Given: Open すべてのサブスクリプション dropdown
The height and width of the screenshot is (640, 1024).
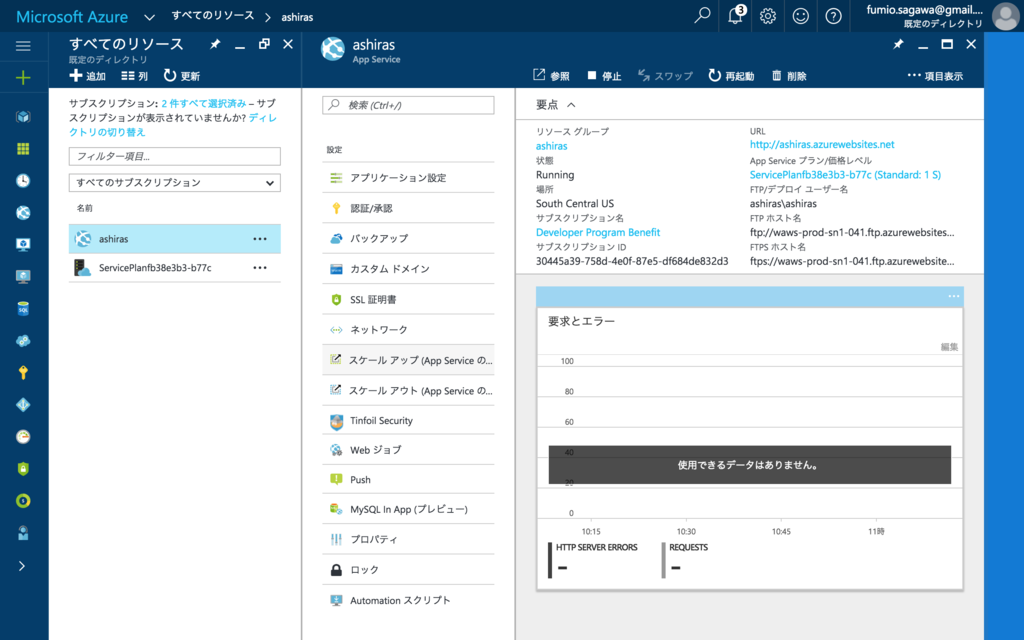Looking at the screenshot, I should click(x=174, y=182).
